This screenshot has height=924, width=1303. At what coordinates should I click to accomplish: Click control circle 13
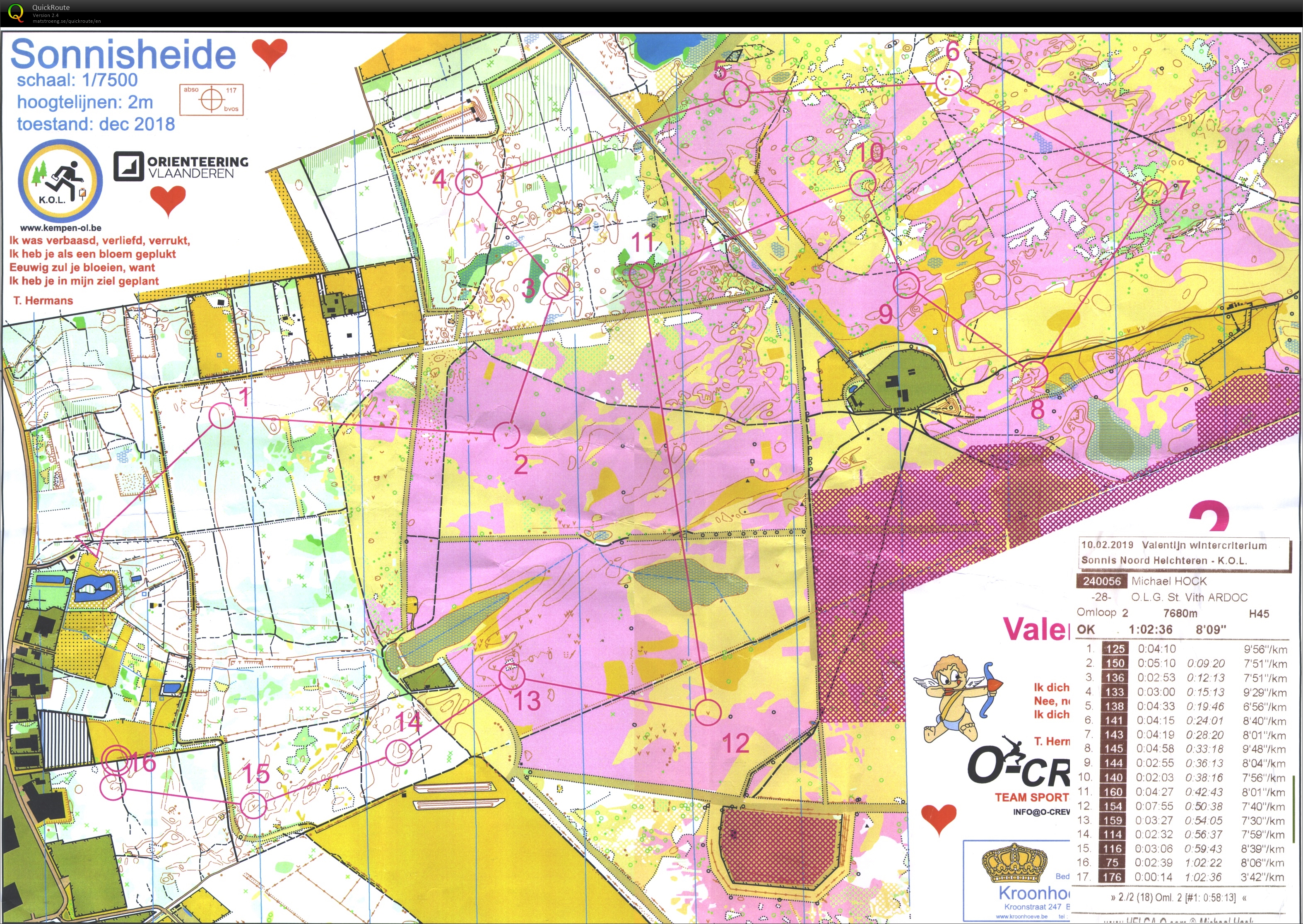(x=512, y=676)
